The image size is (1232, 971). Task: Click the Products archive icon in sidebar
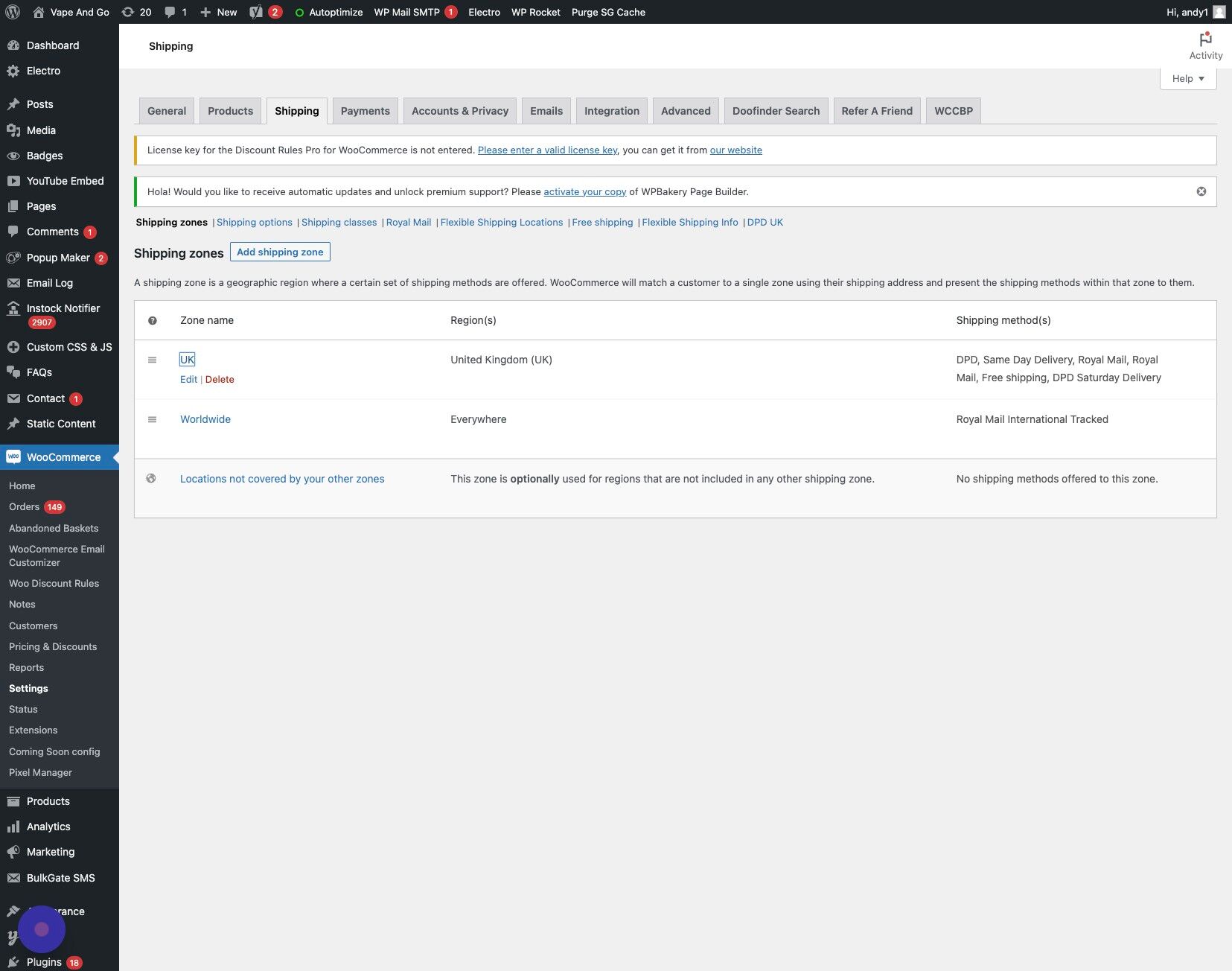[x=13, y=801]
